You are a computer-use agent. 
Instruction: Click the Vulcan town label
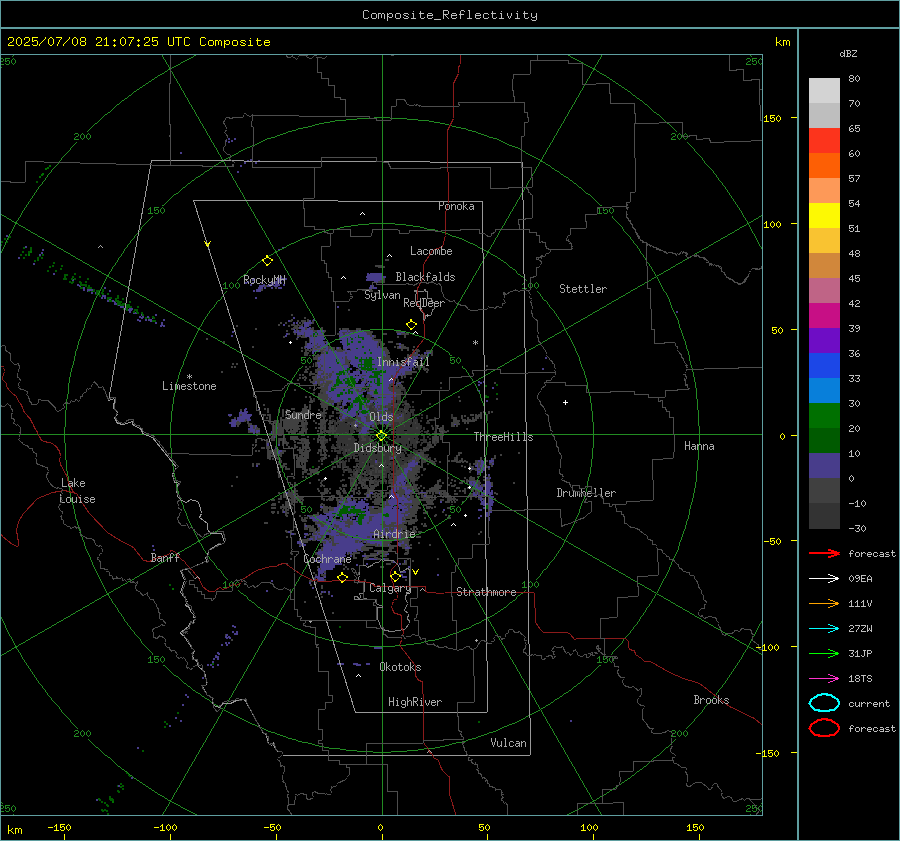click(x=508, y=743)
